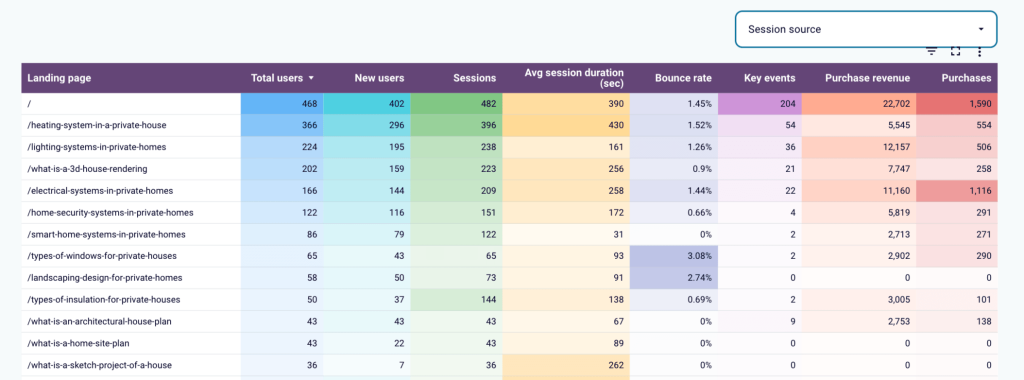1024x380 pixels.
Task: Sort by Total users column header
Action: tap(277, 78)
